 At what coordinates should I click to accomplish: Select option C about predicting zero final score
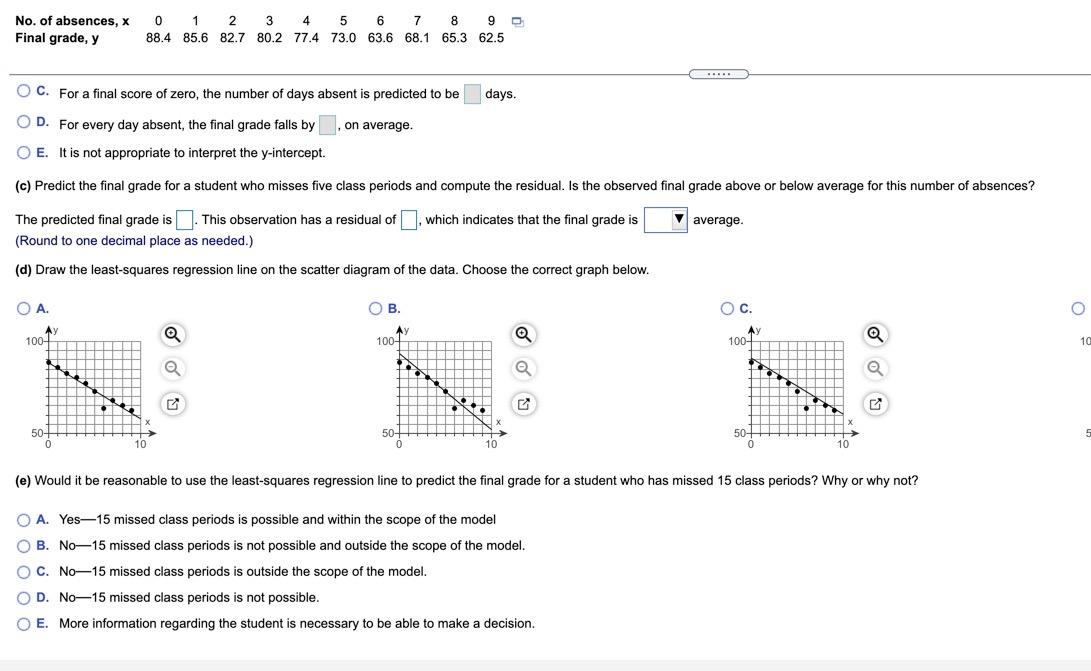pyautogui.click(x=22, y=92)
